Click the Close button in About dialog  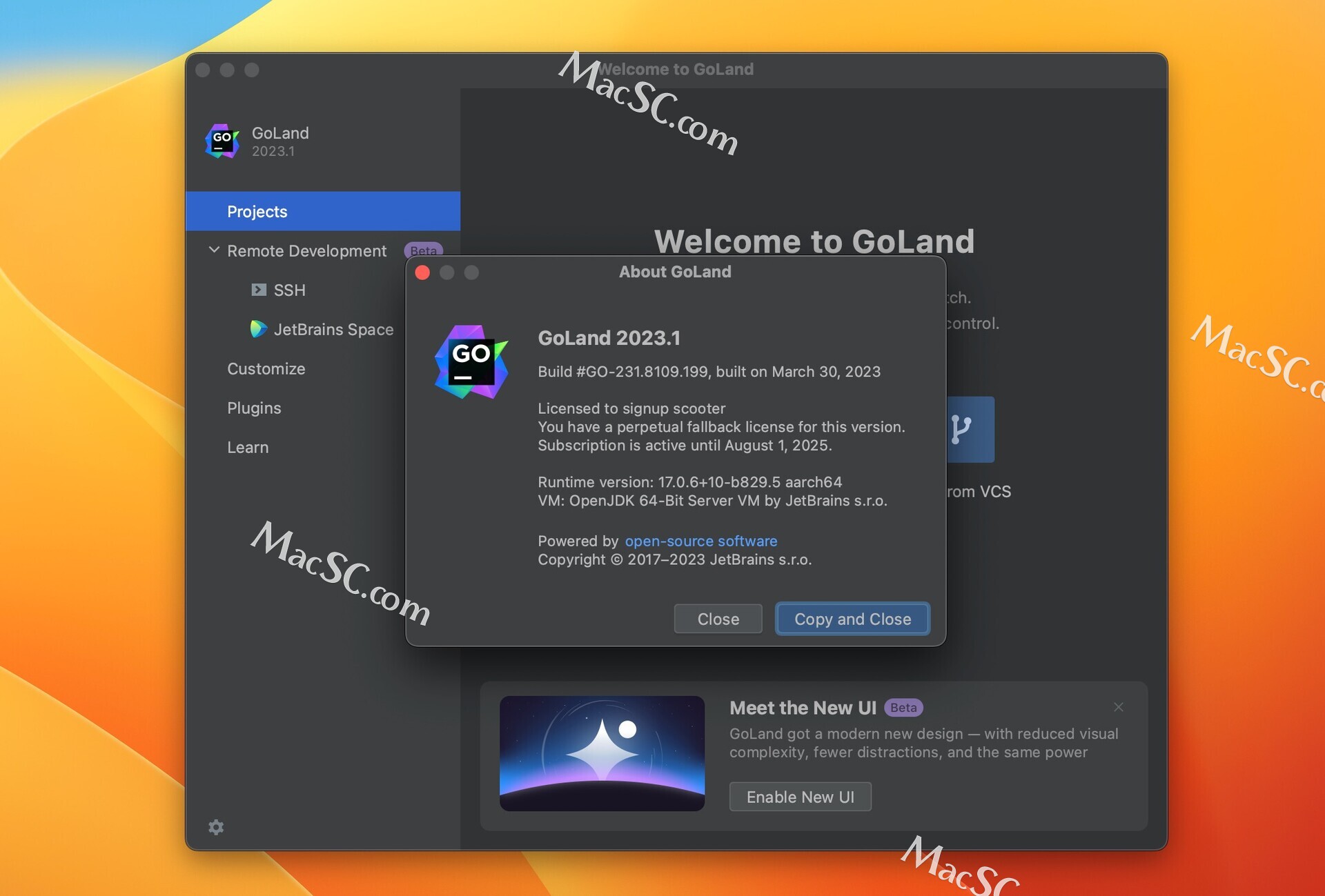[x=718, y=619]
